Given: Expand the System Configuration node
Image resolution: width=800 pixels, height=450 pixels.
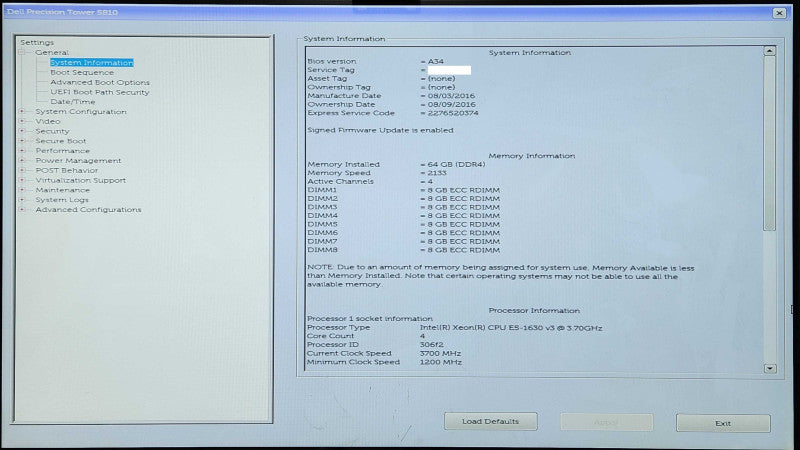Looking at the screenshot, I should pyautogui.click(x=22, y=111).
